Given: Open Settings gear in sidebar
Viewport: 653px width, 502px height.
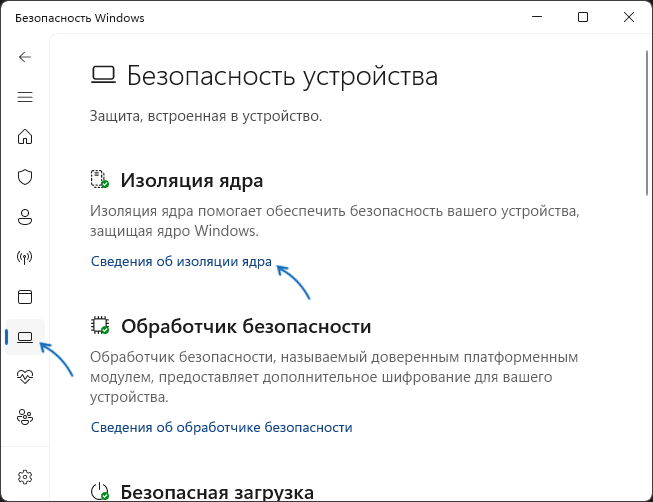Looking at the screenshot, I should 25,477.
